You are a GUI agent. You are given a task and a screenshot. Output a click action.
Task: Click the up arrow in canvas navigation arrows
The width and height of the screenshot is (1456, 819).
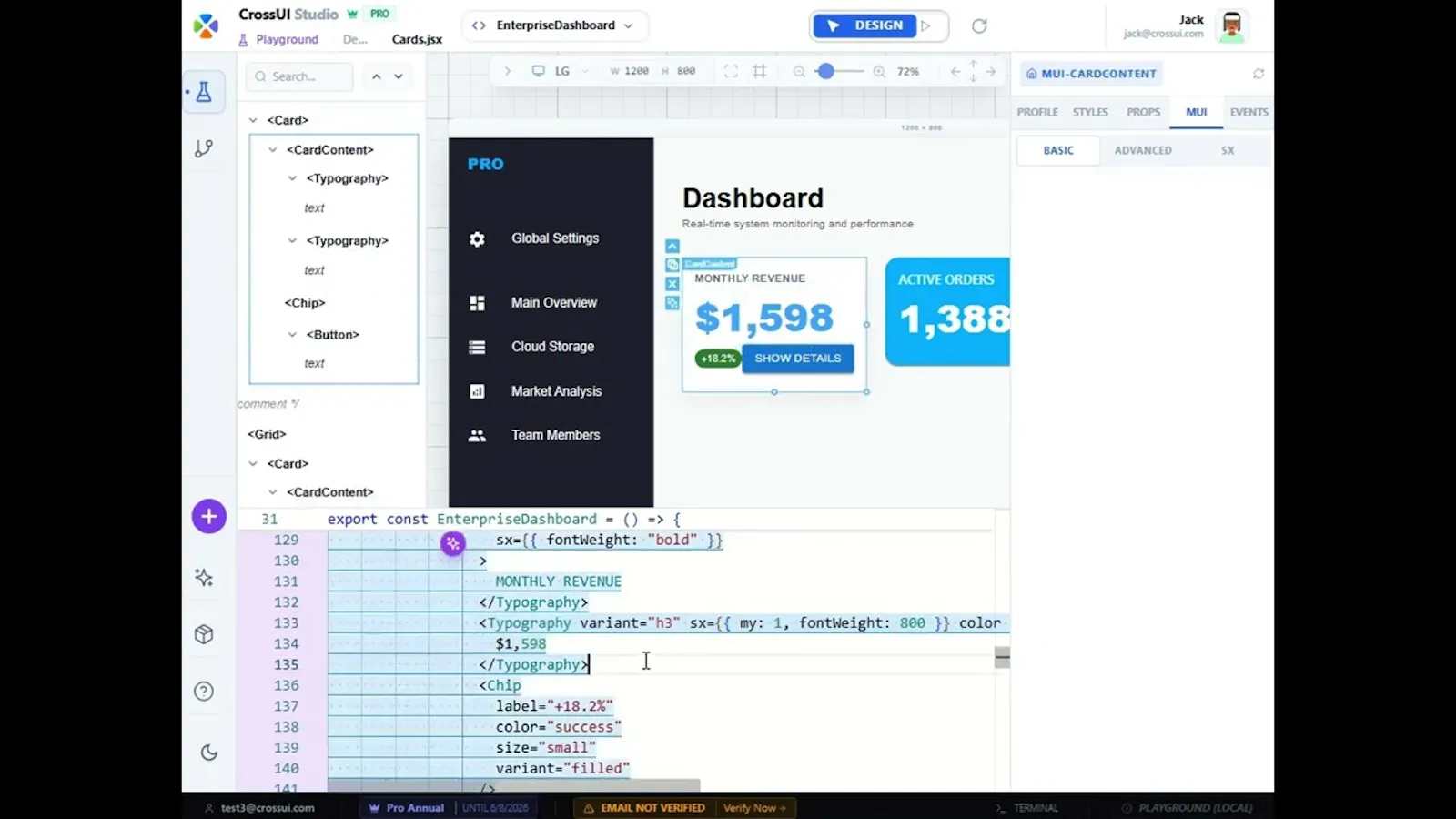pos(973,64)
